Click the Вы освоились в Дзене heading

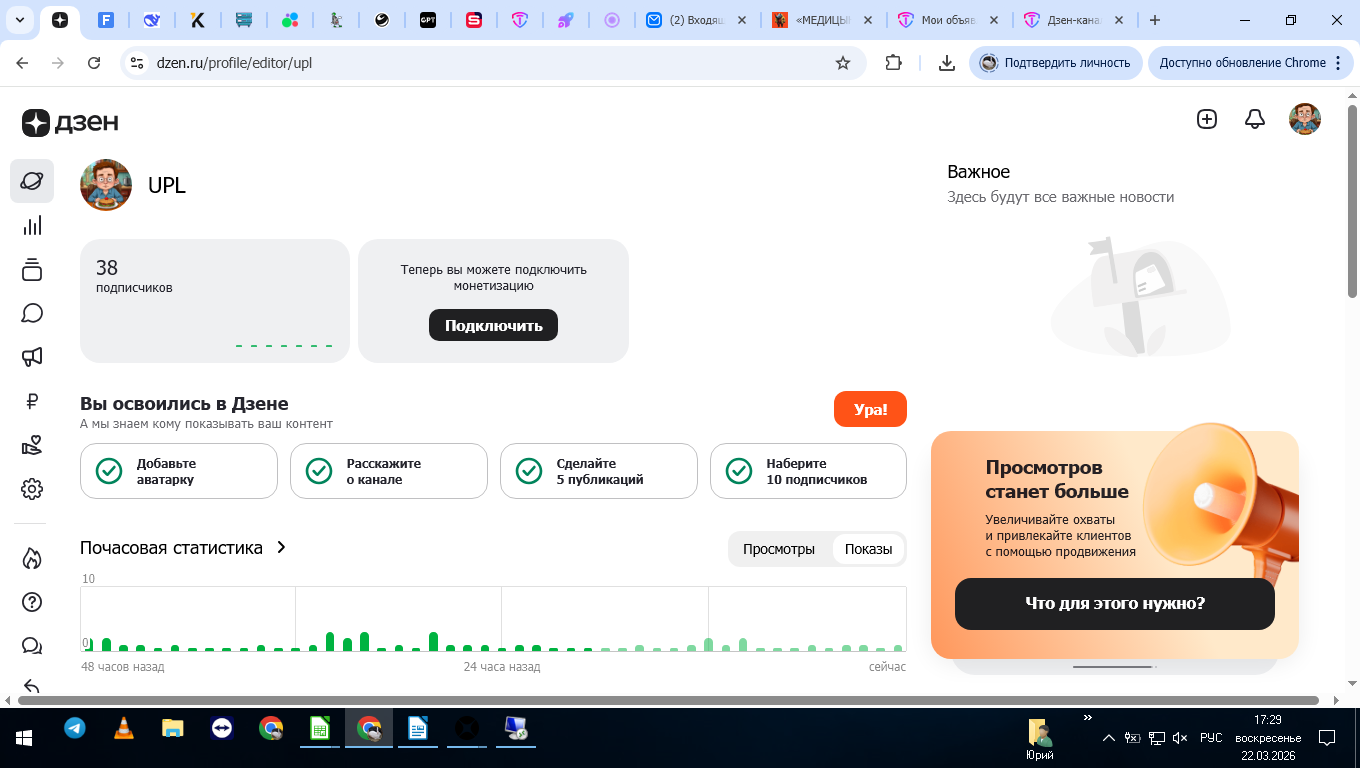[x=184, y=404]
